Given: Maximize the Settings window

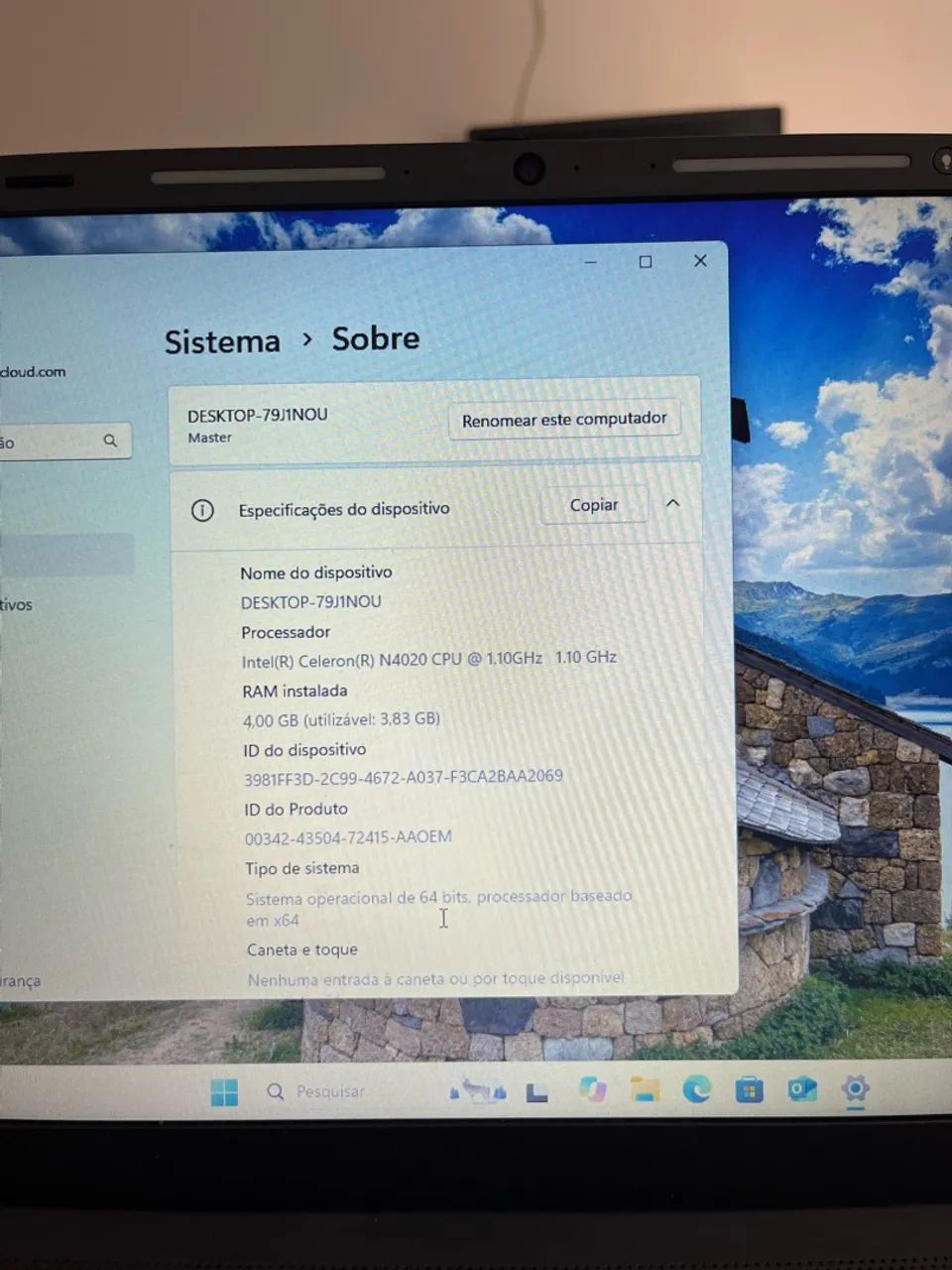Looking at the screenshot, I should click(x=646, y=262).
